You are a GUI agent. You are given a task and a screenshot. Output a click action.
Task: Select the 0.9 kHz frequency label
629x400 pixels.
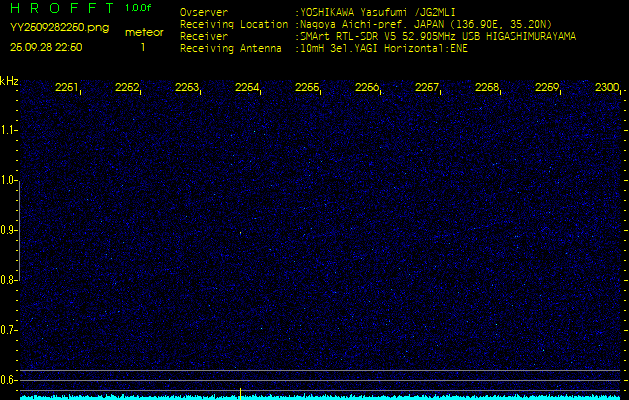9,230
